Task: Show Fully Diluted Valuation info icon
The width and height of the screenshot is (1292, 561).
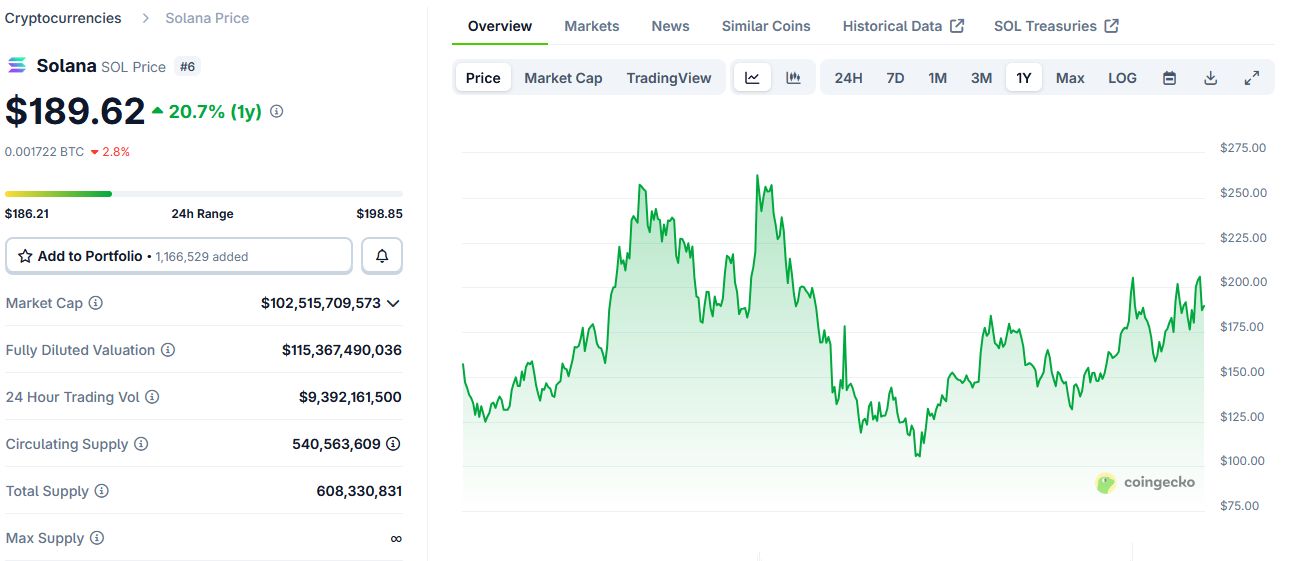Action: click(x=168, y=350)
